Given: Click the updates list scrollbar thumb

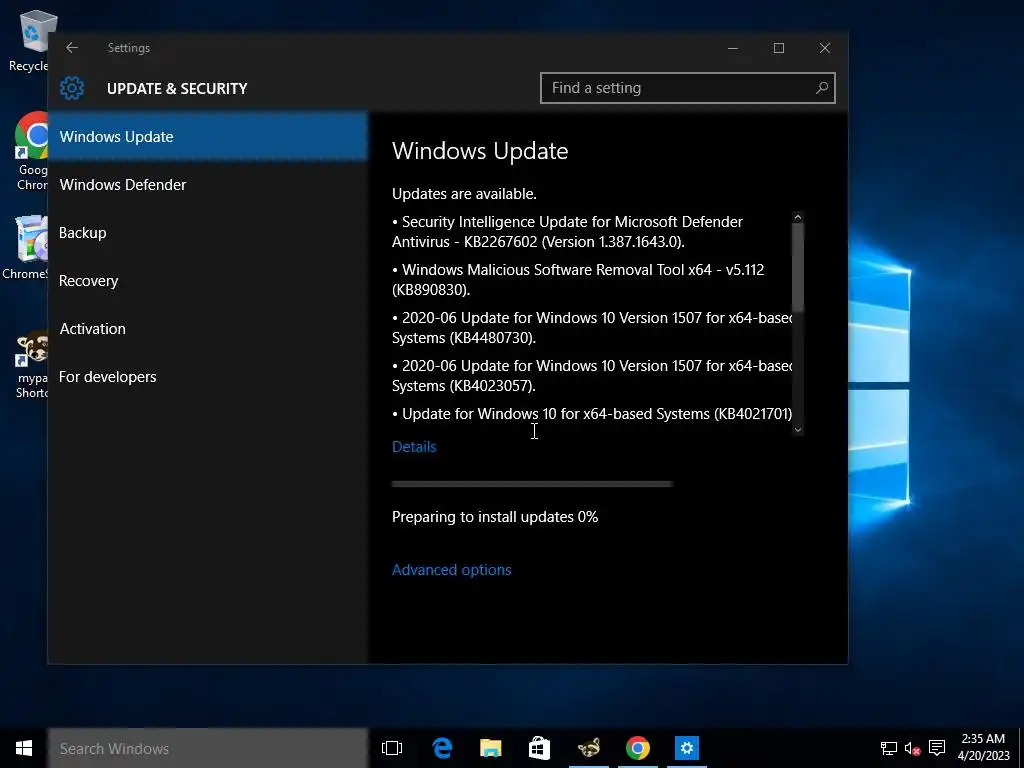Looking at the screenshot, I should (797, 268).
